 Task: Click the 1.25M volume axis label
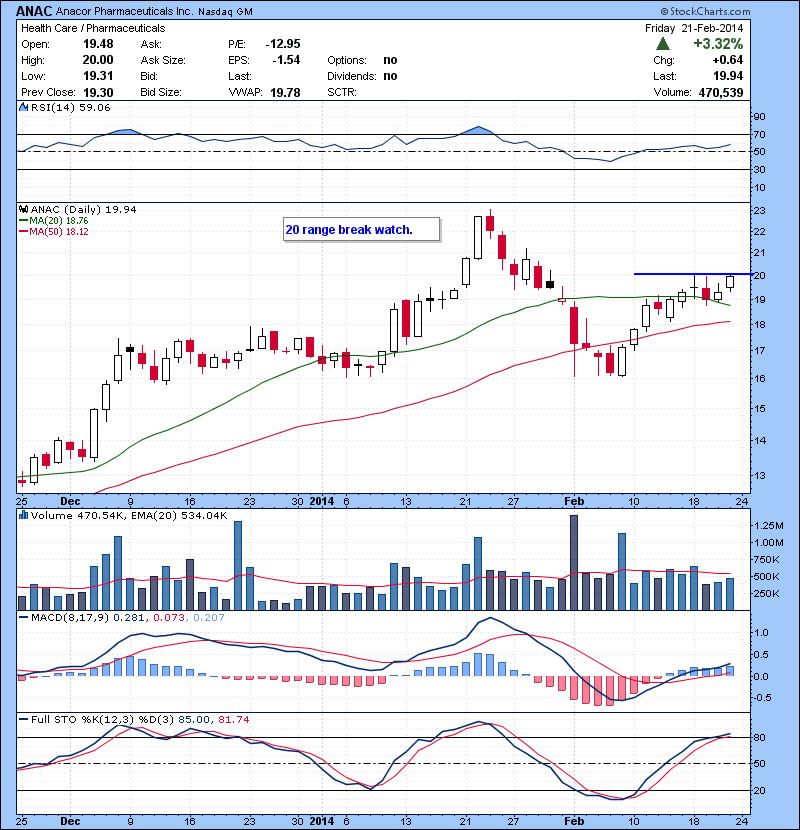(768, 526)
